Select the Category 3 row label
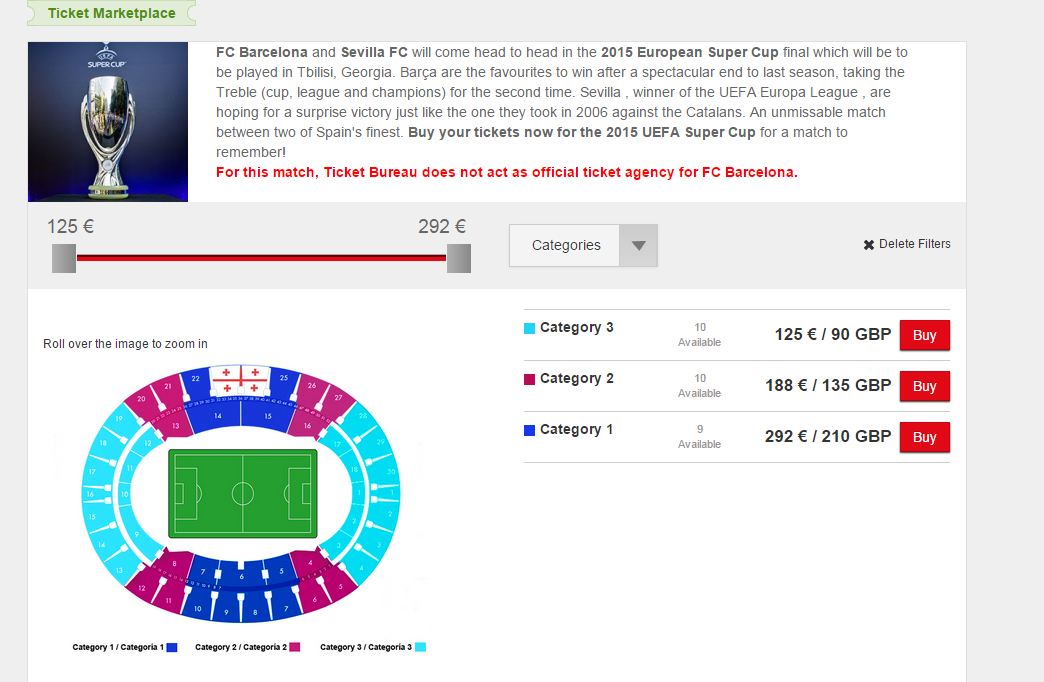 click(x=576, y=327)
